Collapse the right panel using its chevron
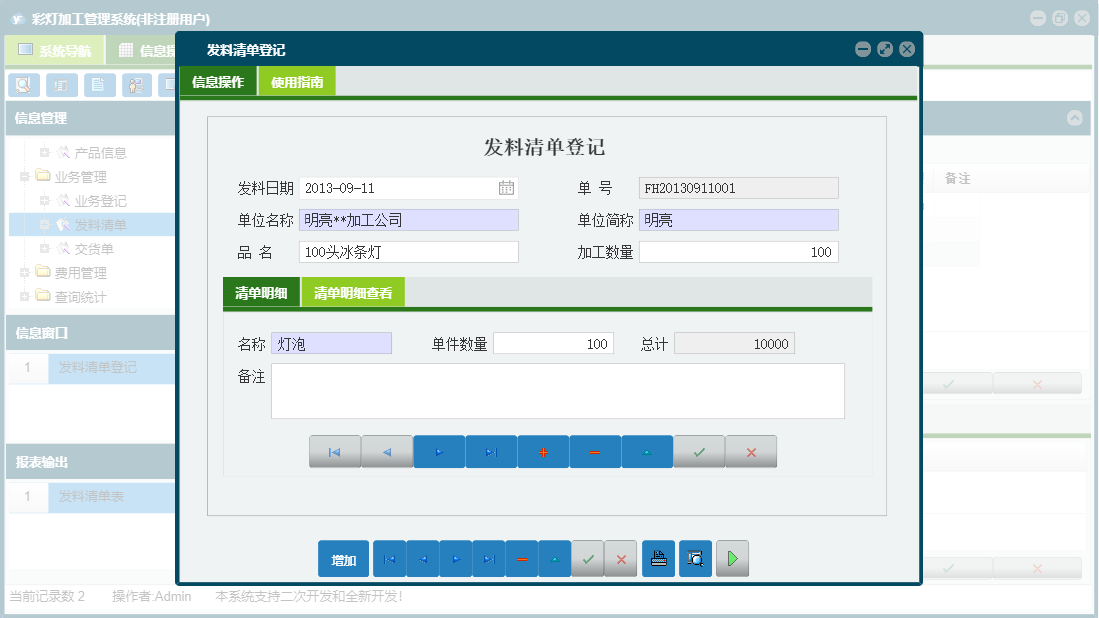The width and height of the screenshot is (1099, 618). 1074,118
